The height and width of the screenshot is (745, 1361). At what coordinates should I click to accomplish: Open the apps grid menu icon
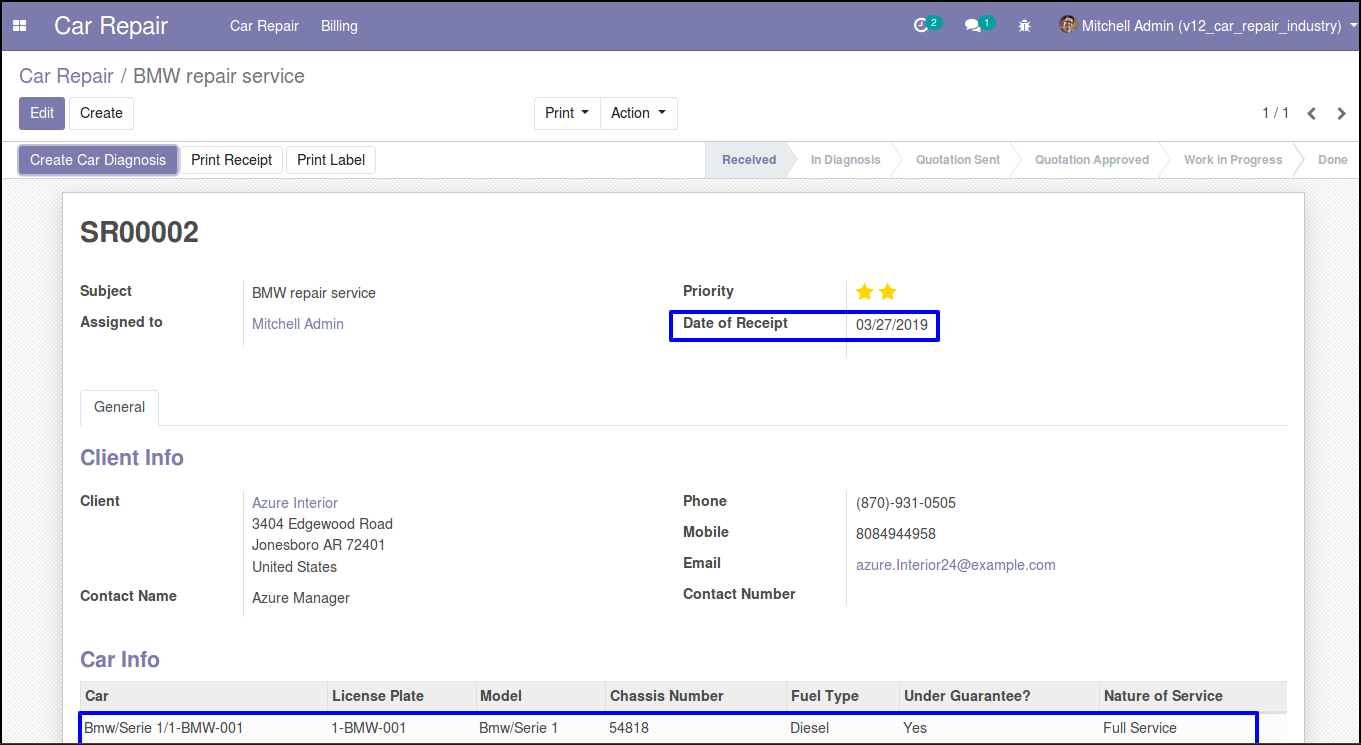pyautogui.click(x=20, y=26)
